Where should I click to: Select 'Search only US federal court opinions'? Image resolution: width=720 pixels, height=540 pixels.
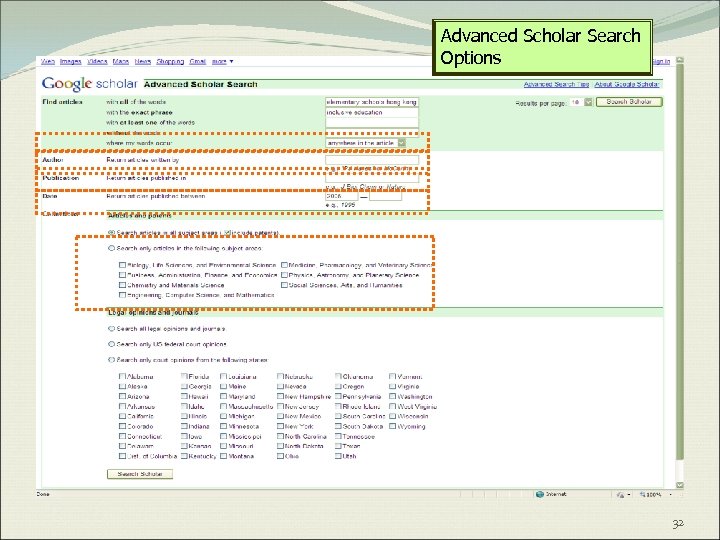[111, 344]
